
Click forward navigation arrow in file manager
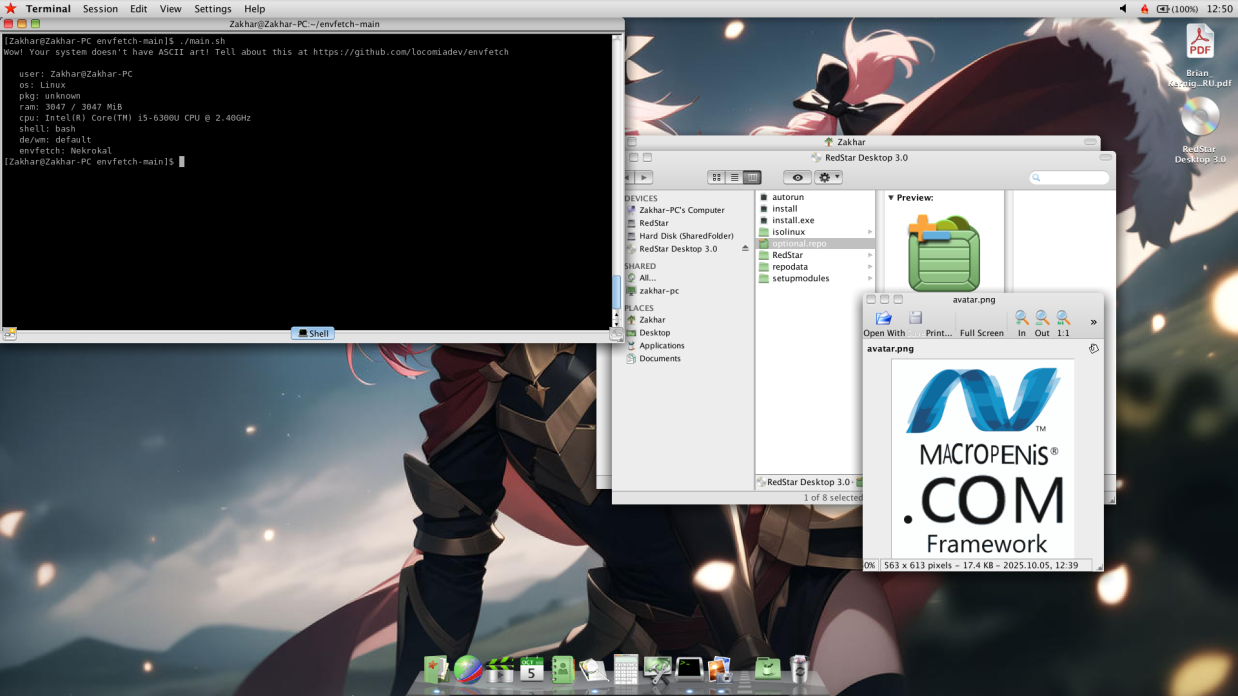[644, 177]
